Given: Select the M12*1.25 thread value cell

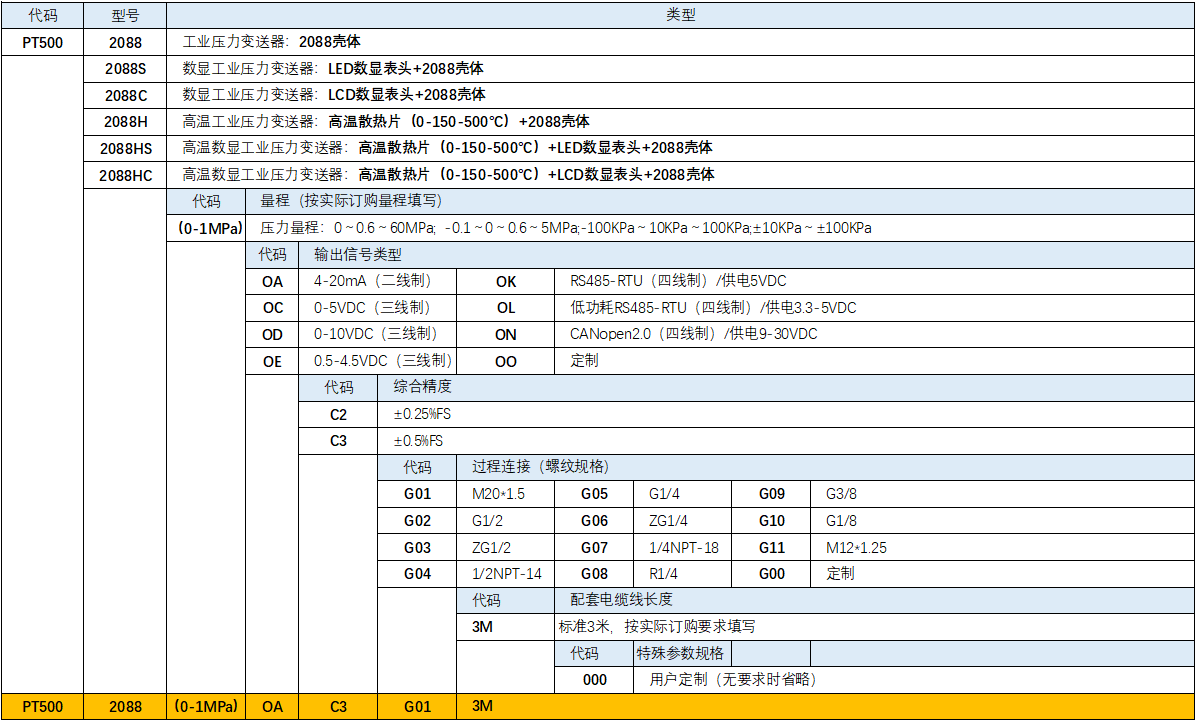Looking at the screenshot, I should (x=856, y=548).
